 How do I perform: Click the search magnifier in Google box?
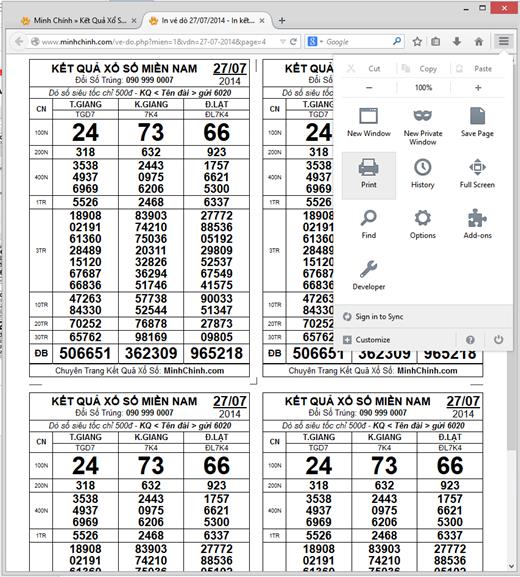click(397, 41)
